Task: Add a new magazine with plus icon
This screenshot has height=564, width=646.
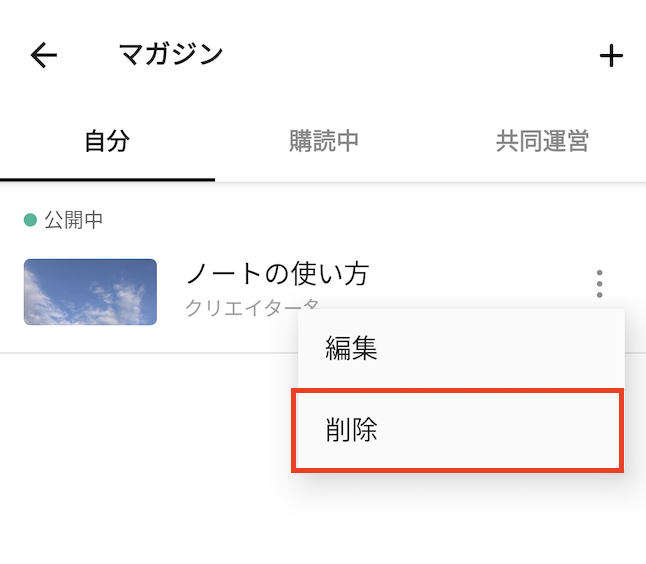Action: coord(611,56)
